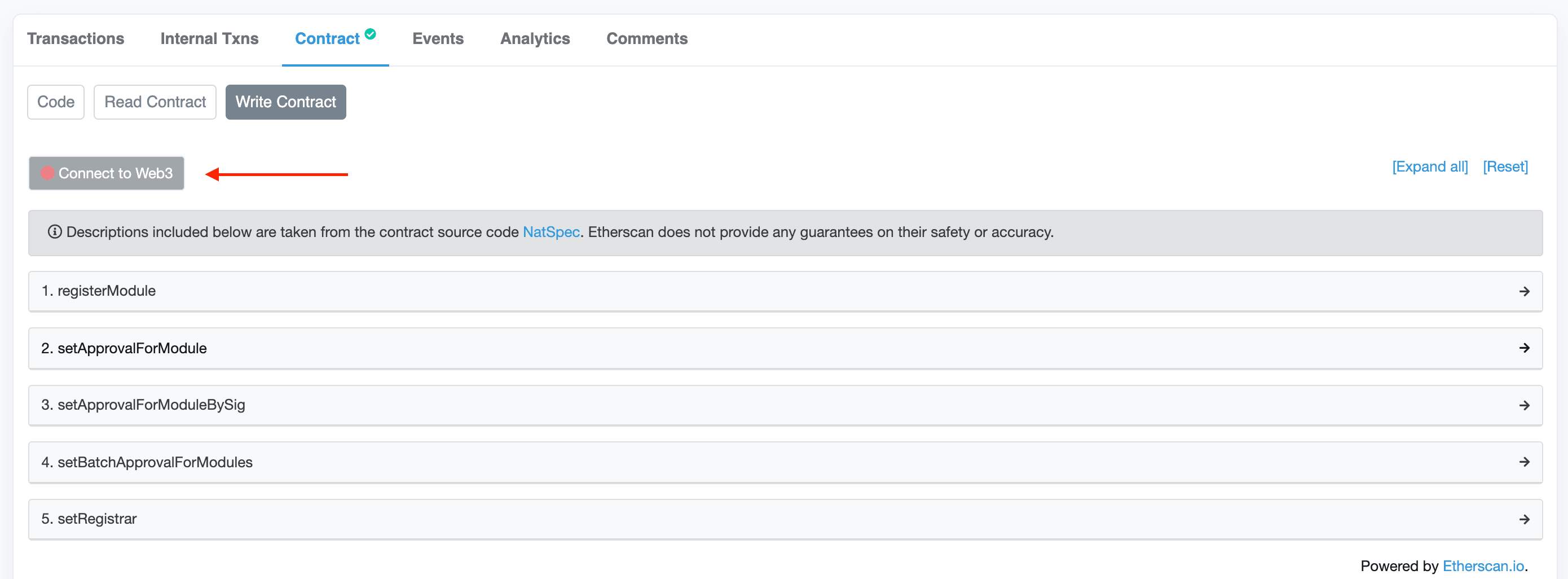
Task: Open the Read Contract section
Action: [155, 102]
